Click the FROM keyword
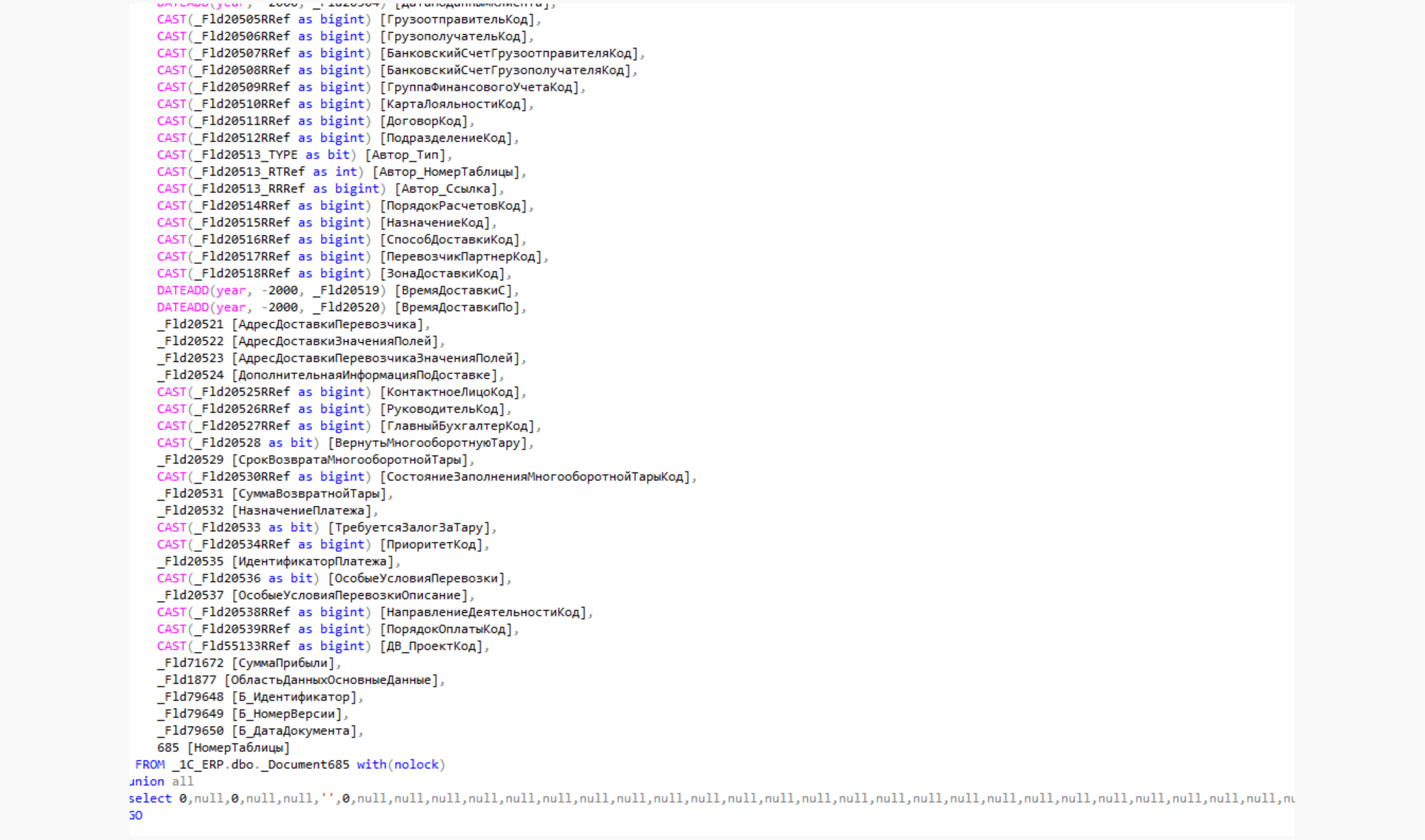 point(150,765)
